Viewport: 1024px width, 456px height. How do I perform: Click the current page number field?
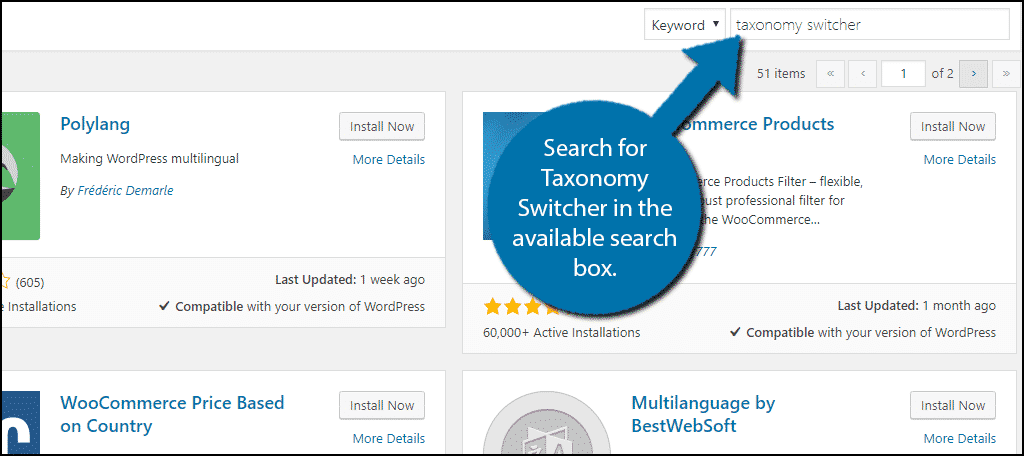(903, 74)
